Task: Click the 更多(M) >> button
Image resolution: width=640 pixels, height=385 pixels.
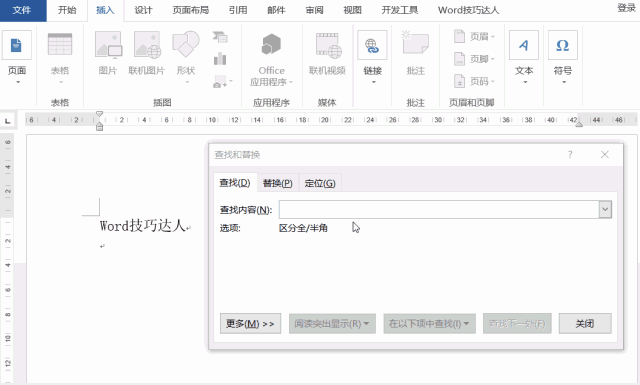Action: coord(250,324)
